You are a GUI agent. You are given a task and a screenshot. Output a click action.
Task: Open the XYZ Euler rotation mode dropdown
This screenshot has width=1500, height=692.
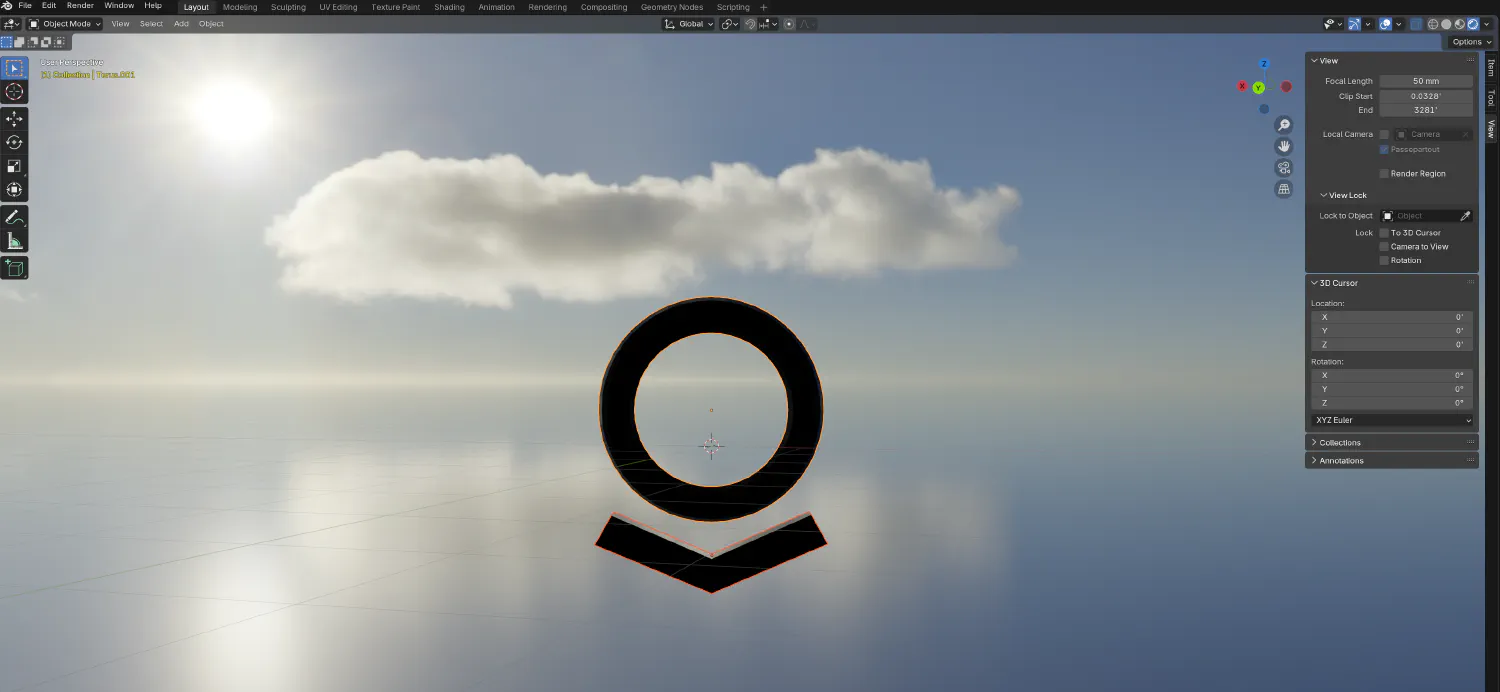(1391, 421)
